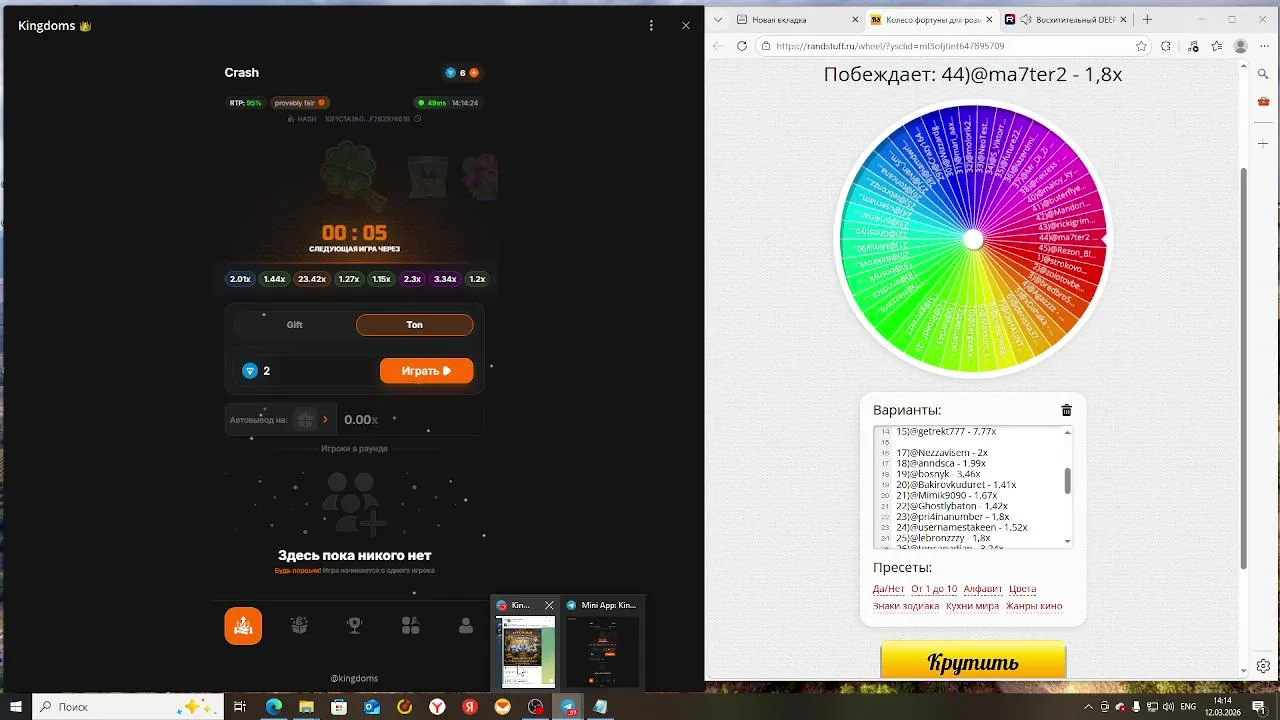
Task: Open the media control toolbar icon
Action: click(x=1192, y=46)
